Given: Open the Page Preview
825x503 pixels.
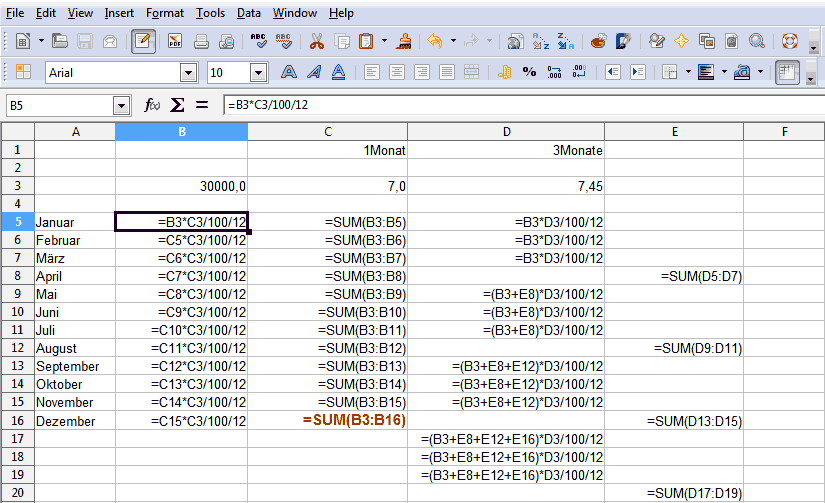Looking at the screenshot, I should click(x=226, y=41).
